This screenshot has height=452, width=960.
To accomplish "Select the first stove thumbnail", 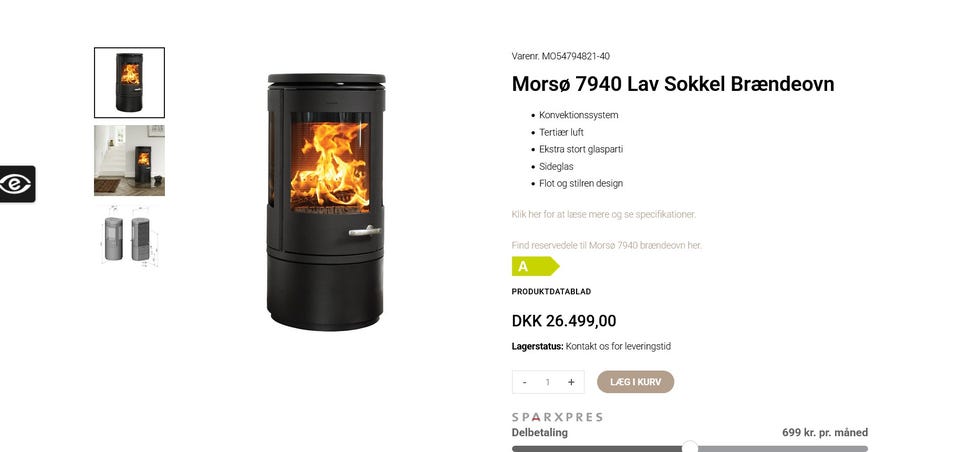I will (129, 83).
